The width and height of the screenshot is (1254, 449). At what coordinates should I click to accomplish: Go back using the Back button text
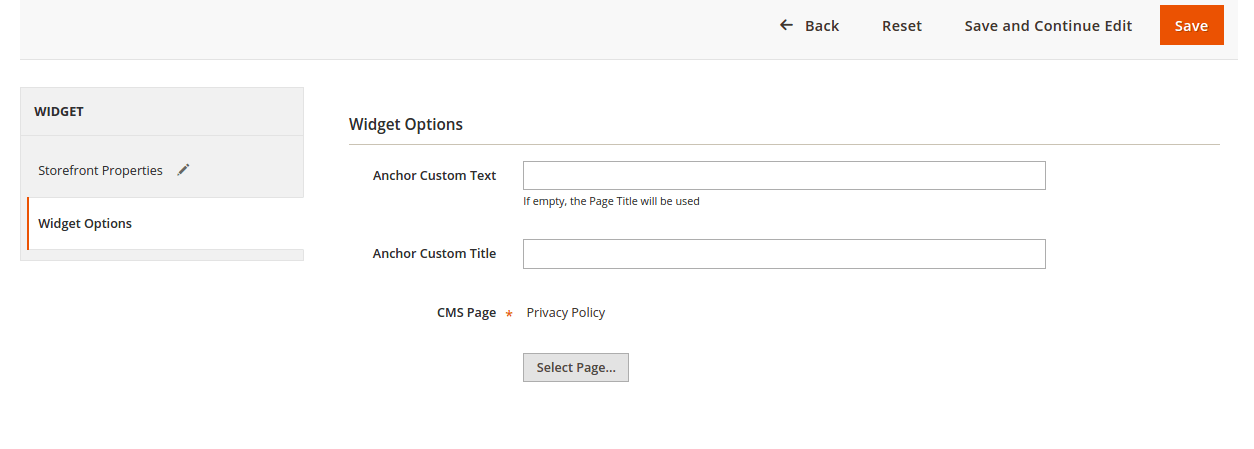pyautogui.click(x=822, y=26)
